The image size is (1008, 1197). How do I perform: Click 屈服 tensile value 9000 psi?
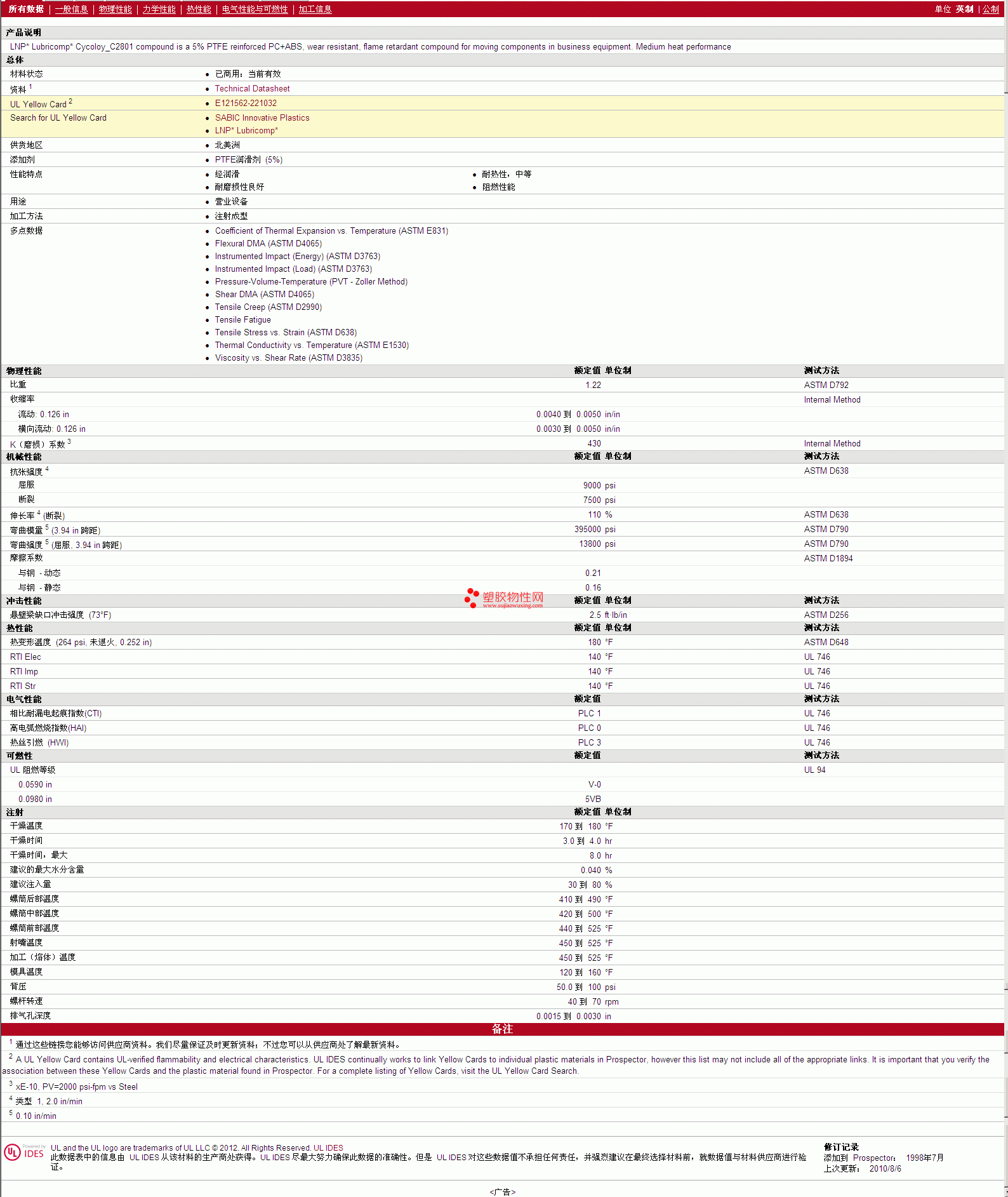pos(599,486)
